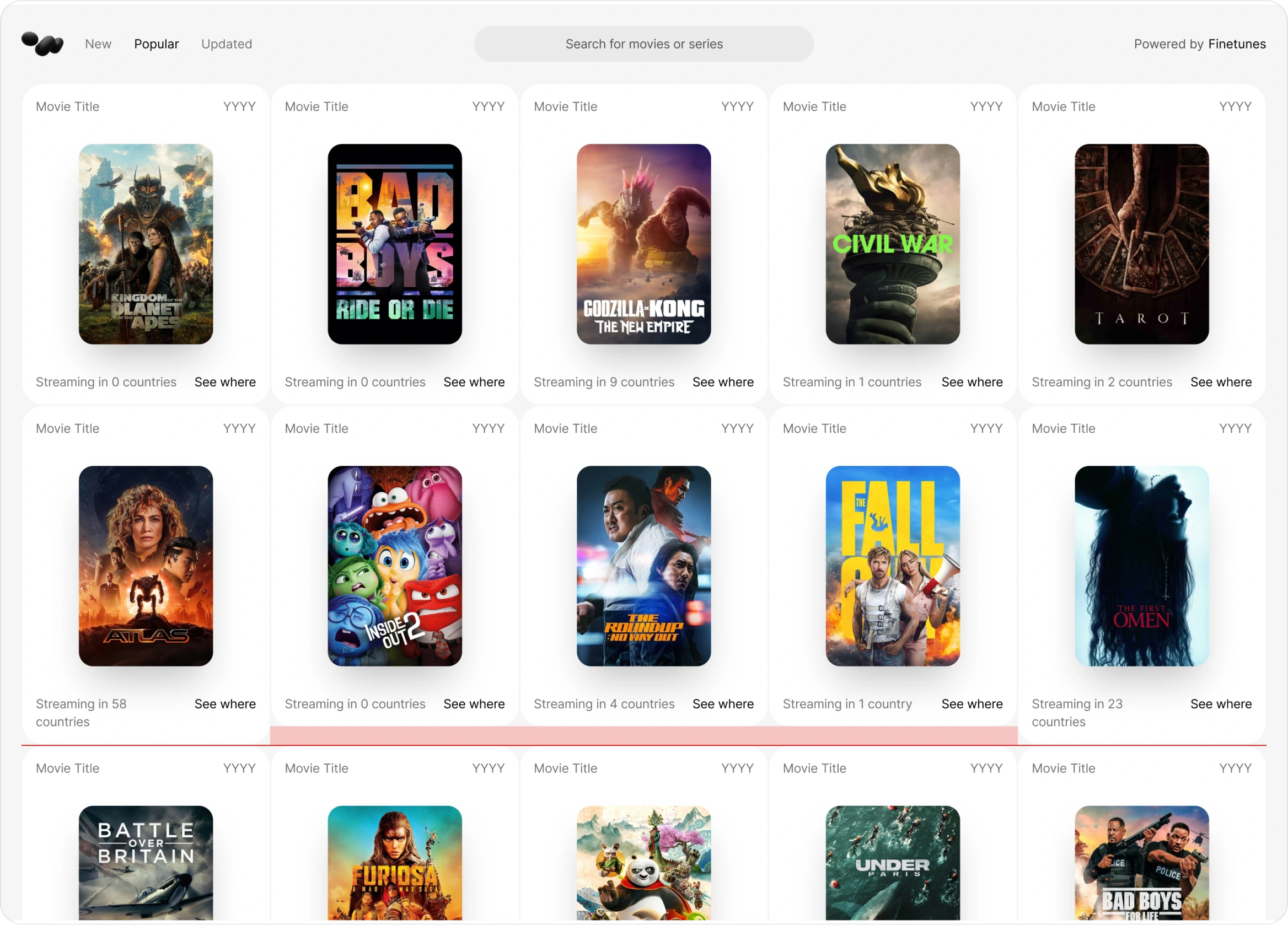Open the Finetunes link
This screenshot has width=1288, height=925.
[x=1236, y=44]
